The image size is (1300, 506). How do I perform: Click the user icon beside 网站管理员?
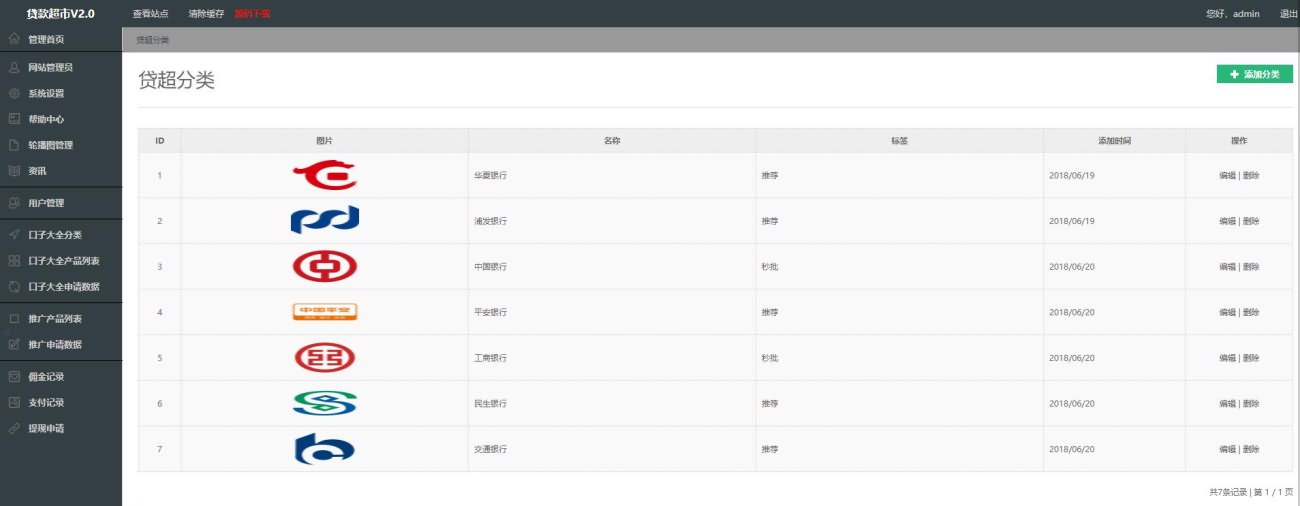14,67
